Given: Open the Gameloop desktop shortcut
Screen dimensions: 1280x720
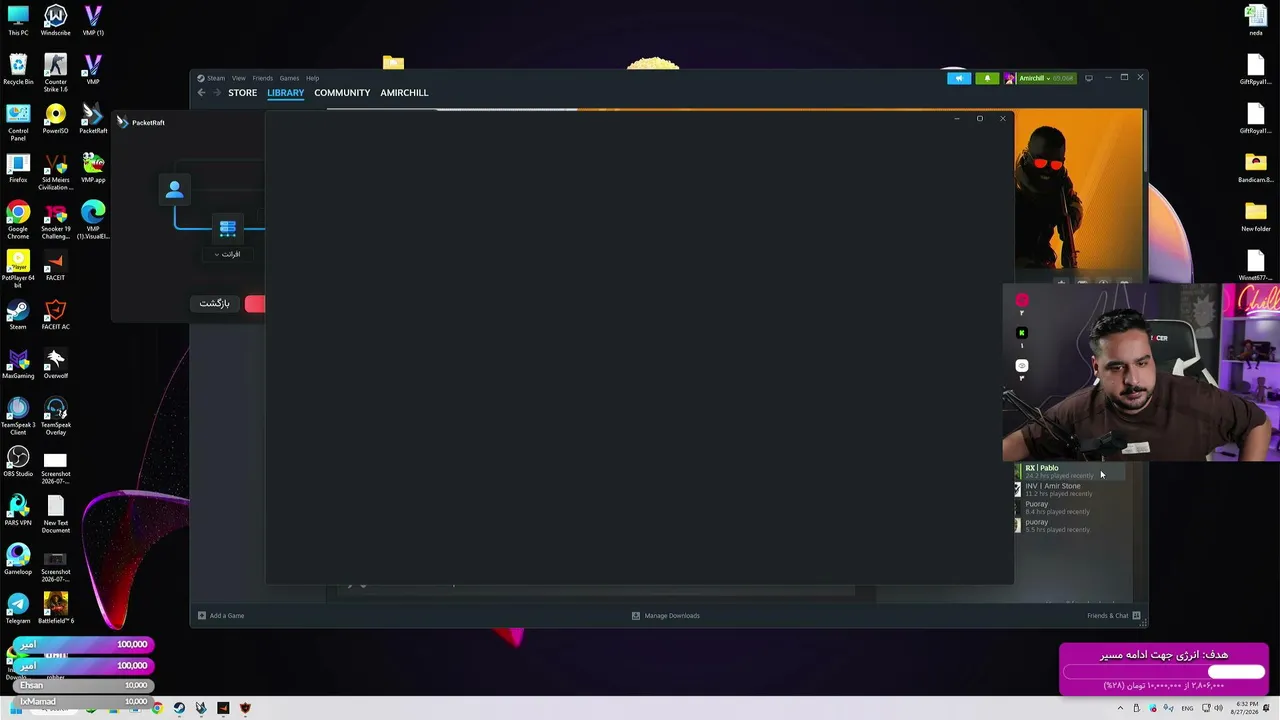Looking at the screenshot, I should tap(18, 559).
